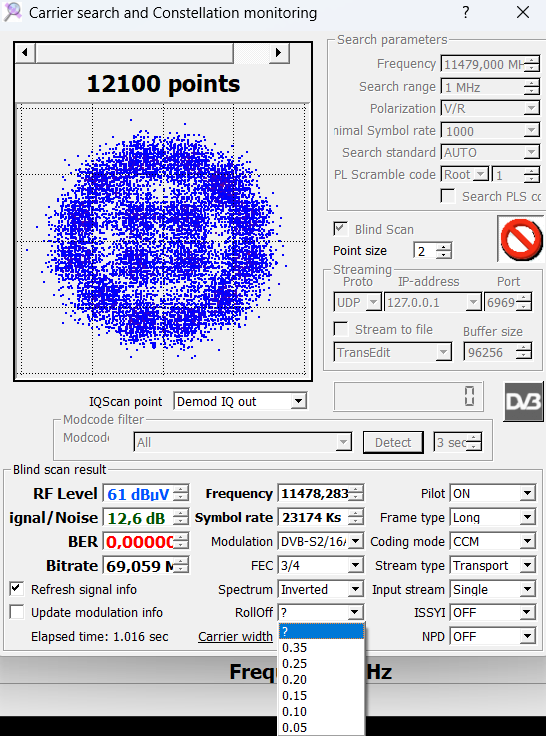Close the Carrier search window
This screenshot has height=736, width=546.
(x=523, y=13)
